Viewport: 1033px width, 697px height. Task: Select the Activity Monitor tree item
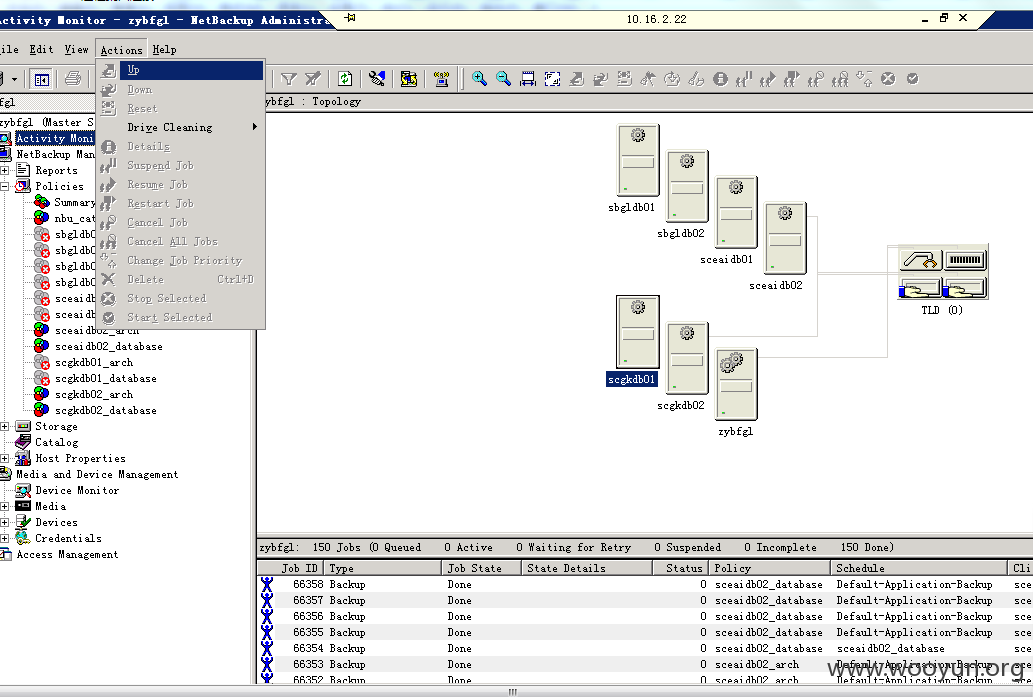[55, 138]
